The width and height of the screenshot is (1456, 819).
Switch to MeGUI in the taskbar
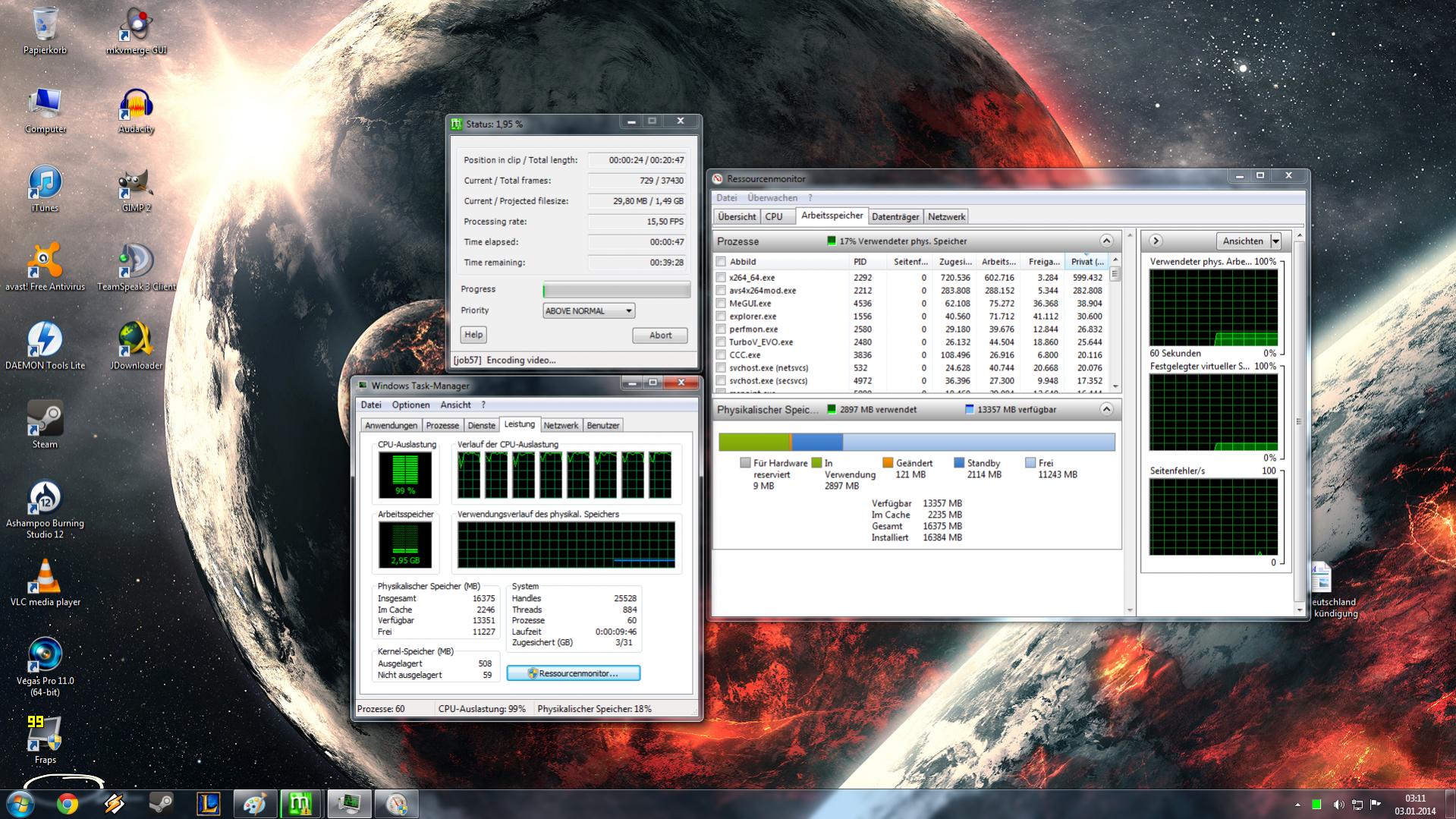[x=301, y=804]
